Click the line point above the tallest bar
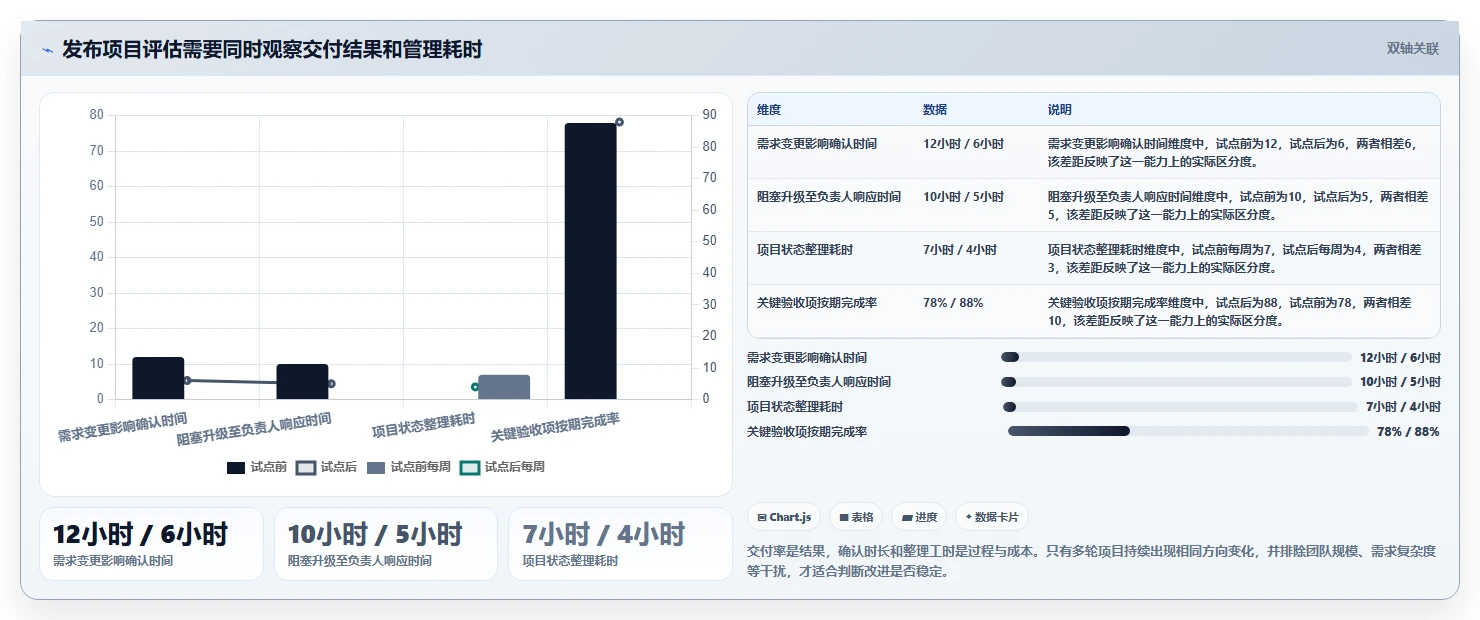The height and width of the screenshot is (620, 1480). coord(619,122)
